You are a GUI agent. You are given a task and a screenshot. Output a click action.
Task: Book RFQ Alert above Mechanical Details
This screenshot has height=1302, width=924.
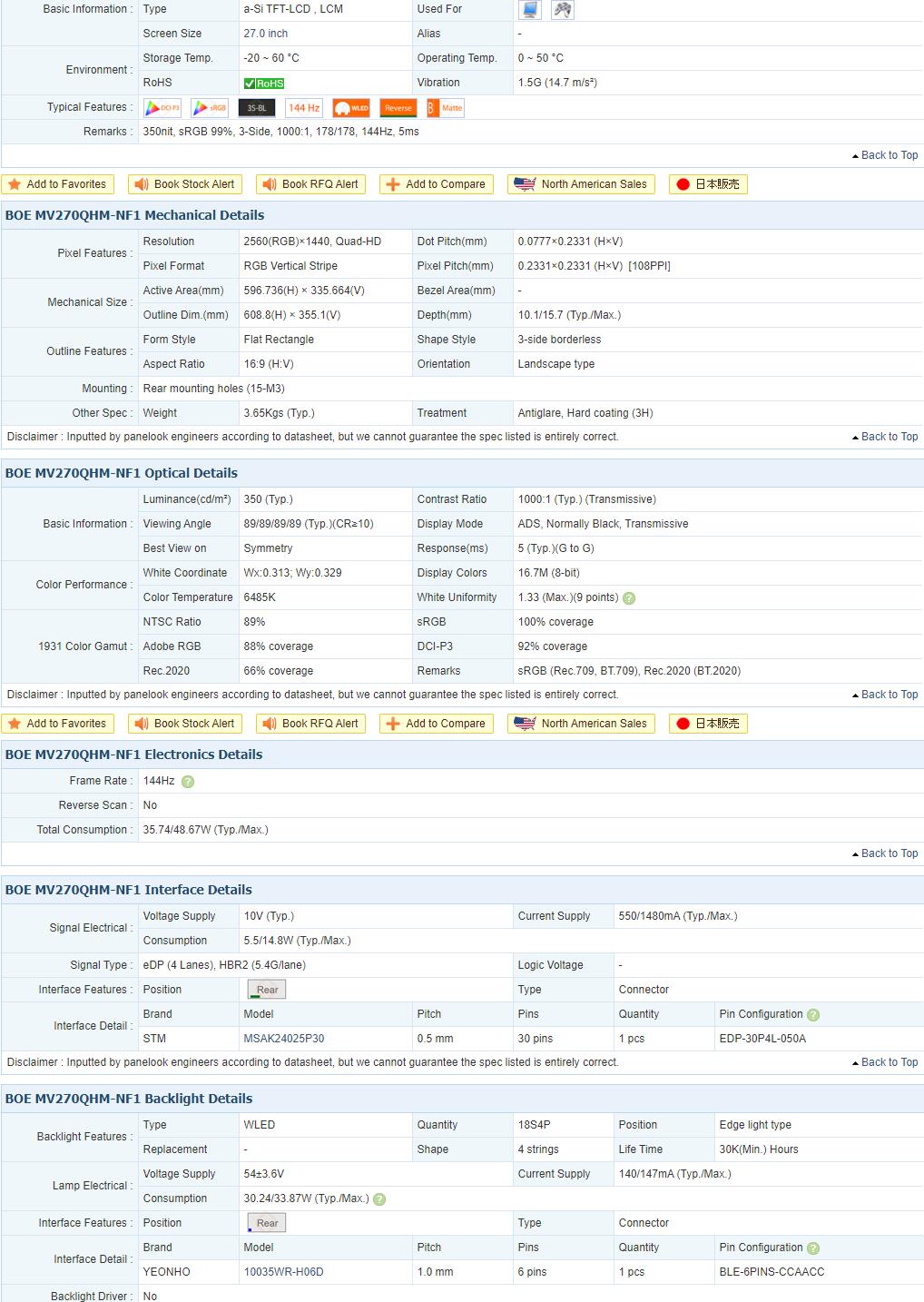[312, 184]
